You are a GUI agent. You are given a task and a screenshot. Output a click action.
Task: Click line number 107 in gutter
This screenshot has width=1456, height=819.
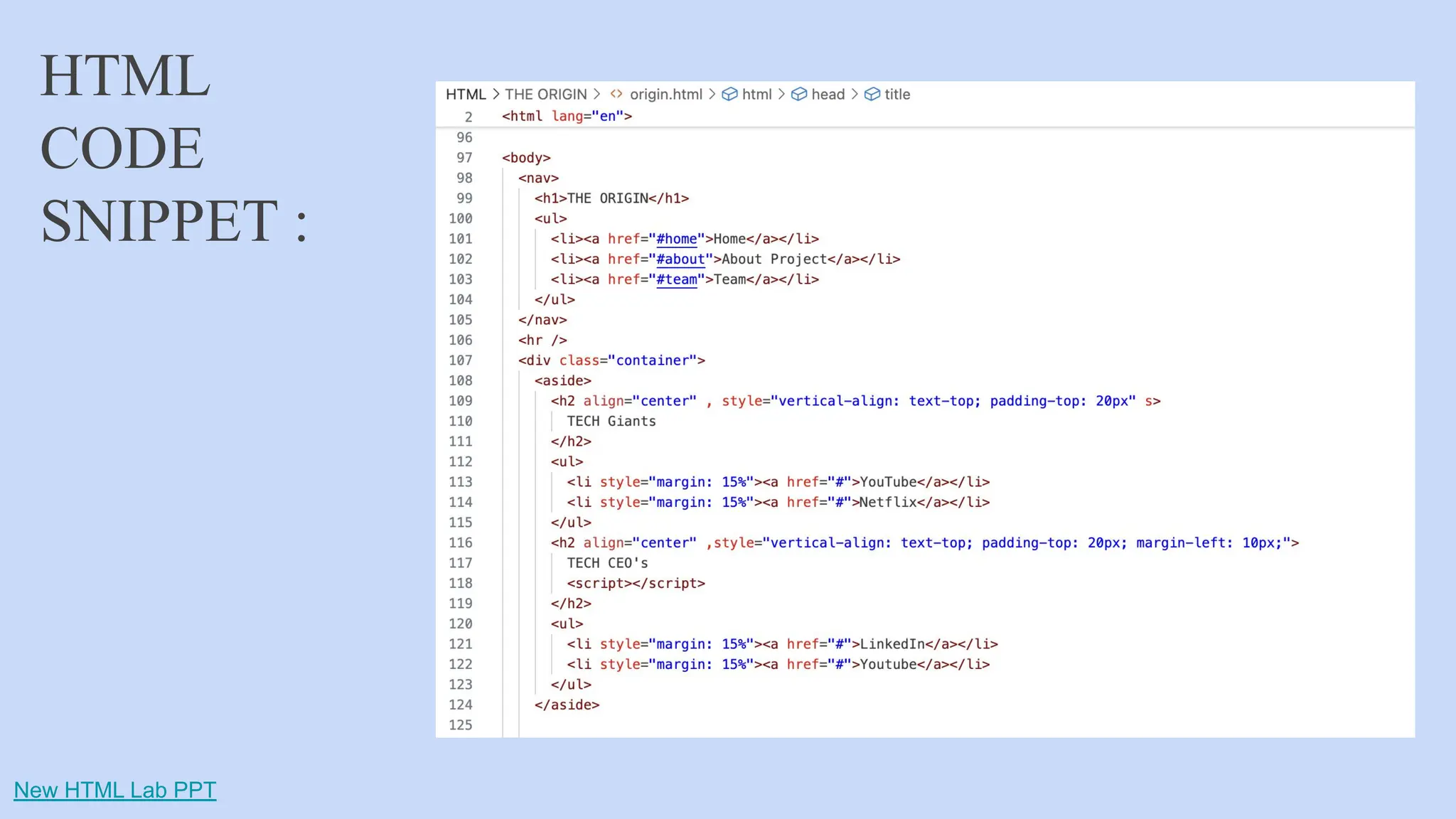tap(461, 360)
